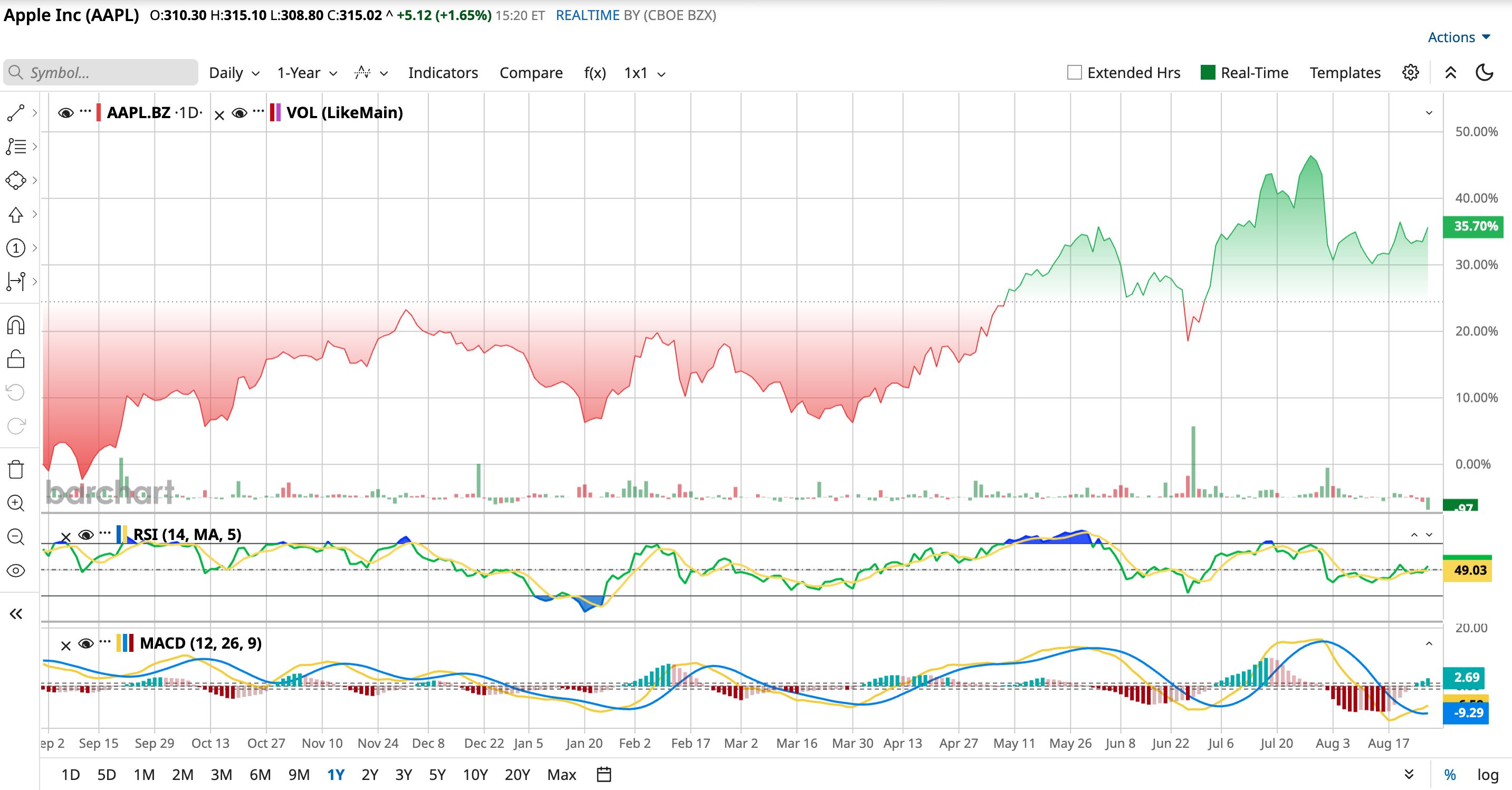The height and width of the screenshot is (790, 1512).
Task: Focus the Symbol search field
Action: click(101, 72)
